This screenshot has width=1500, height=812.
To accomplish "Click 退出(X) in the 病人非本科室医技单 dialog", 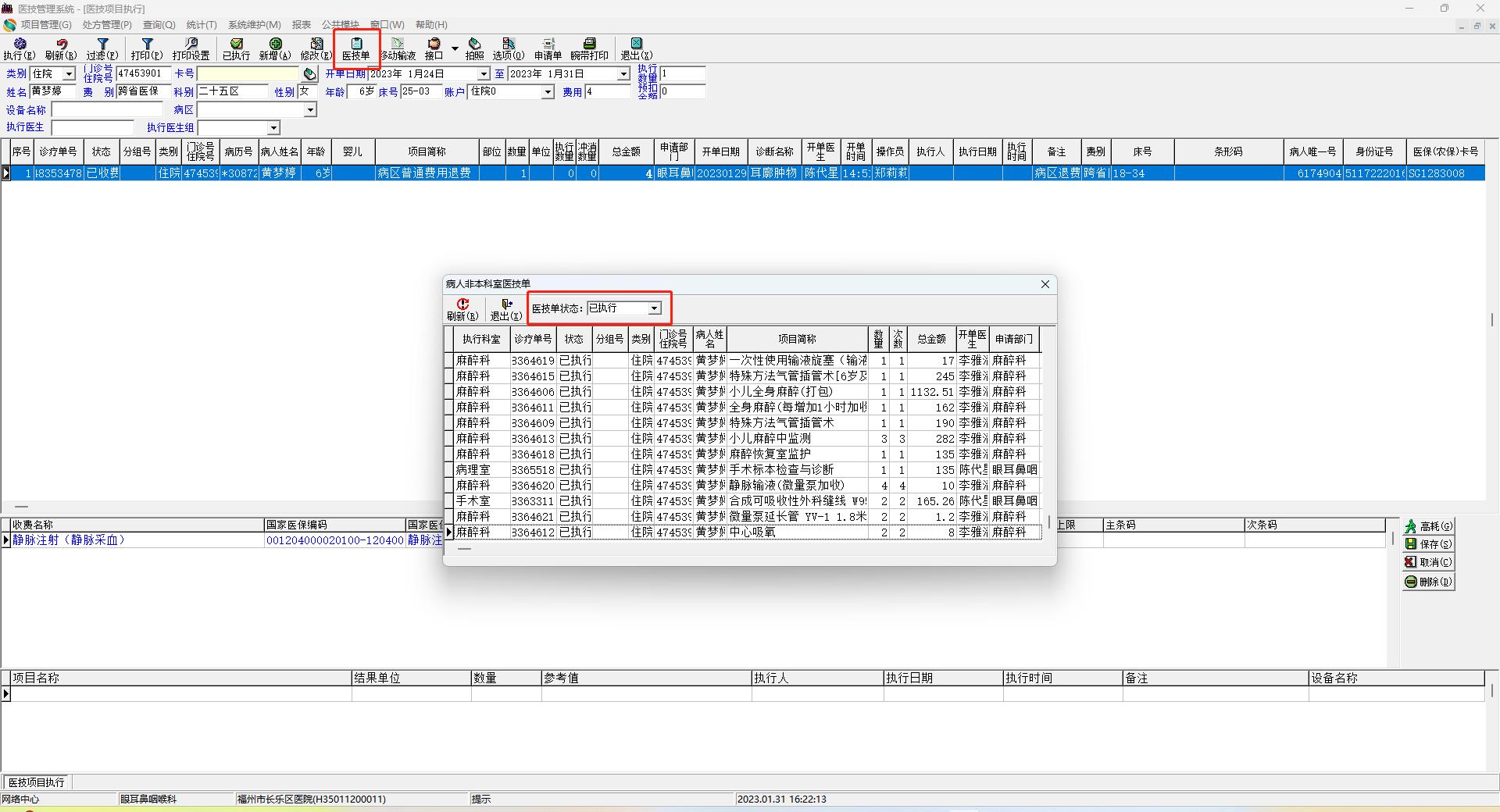I will pyautogui.click(x=505, y=309).
